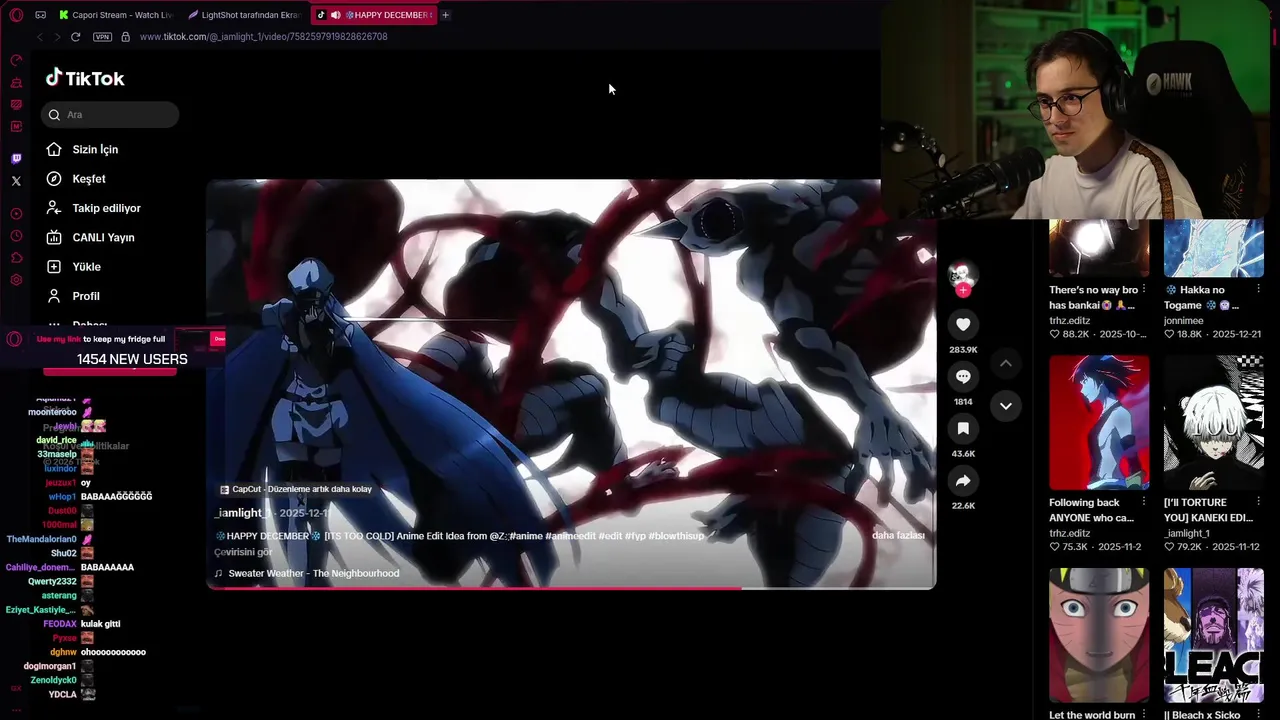Open the Naruto Let the world burn thumbnail
Screen dimensions: 1280x720
1099,635
